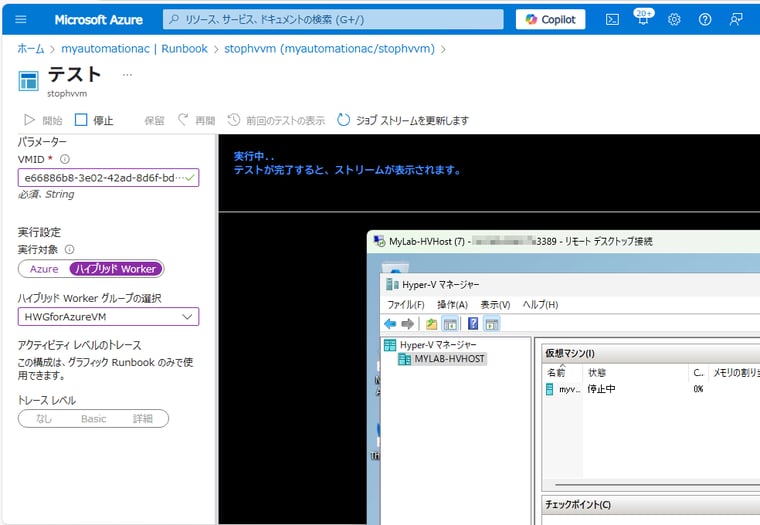Viewport: 760px width, 525px height.
Task: Click the up-folder icon in Hyper-V toolbar
Action: click(x=431, y=324)
